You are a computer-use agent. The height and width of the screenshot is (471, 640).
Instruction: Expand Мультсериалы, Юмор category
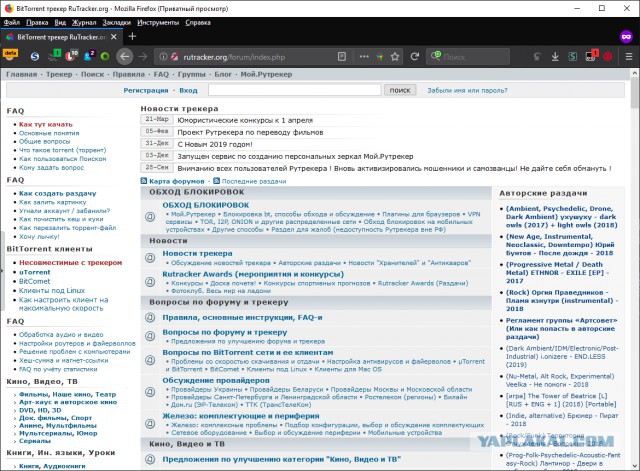tap(58, 433)
